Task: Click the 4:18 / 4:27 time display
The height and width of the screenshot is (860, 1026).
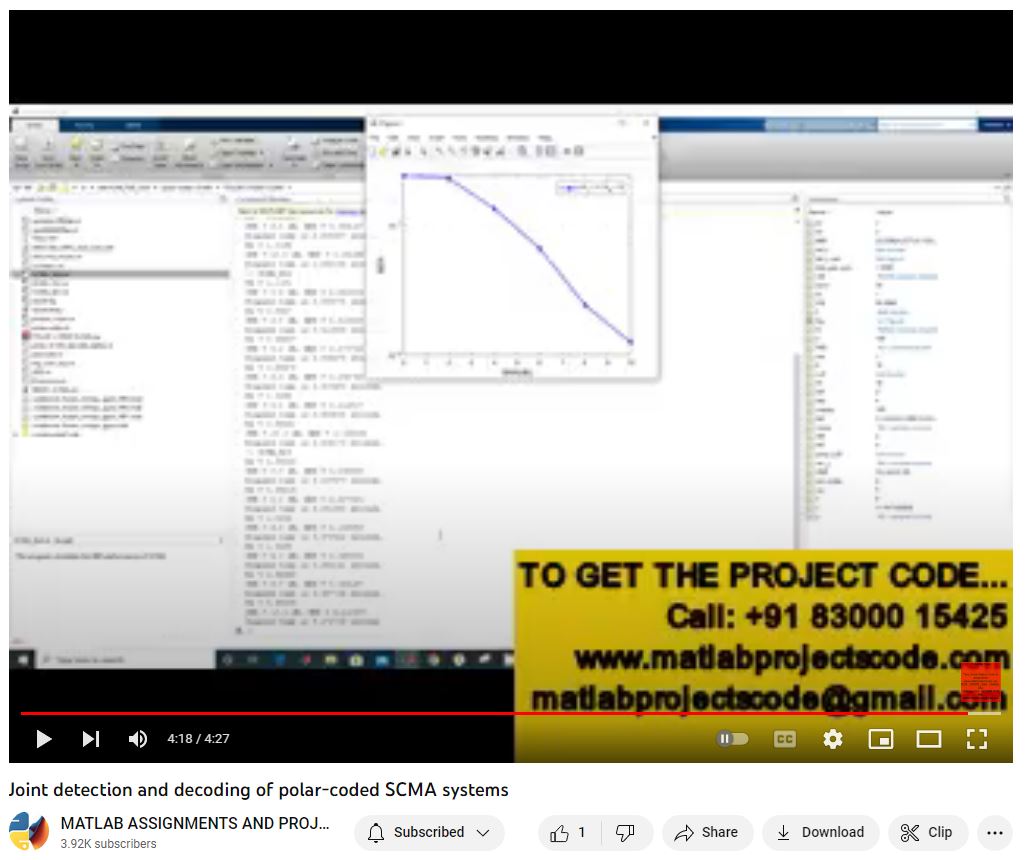Action: [x=198, y=739]
